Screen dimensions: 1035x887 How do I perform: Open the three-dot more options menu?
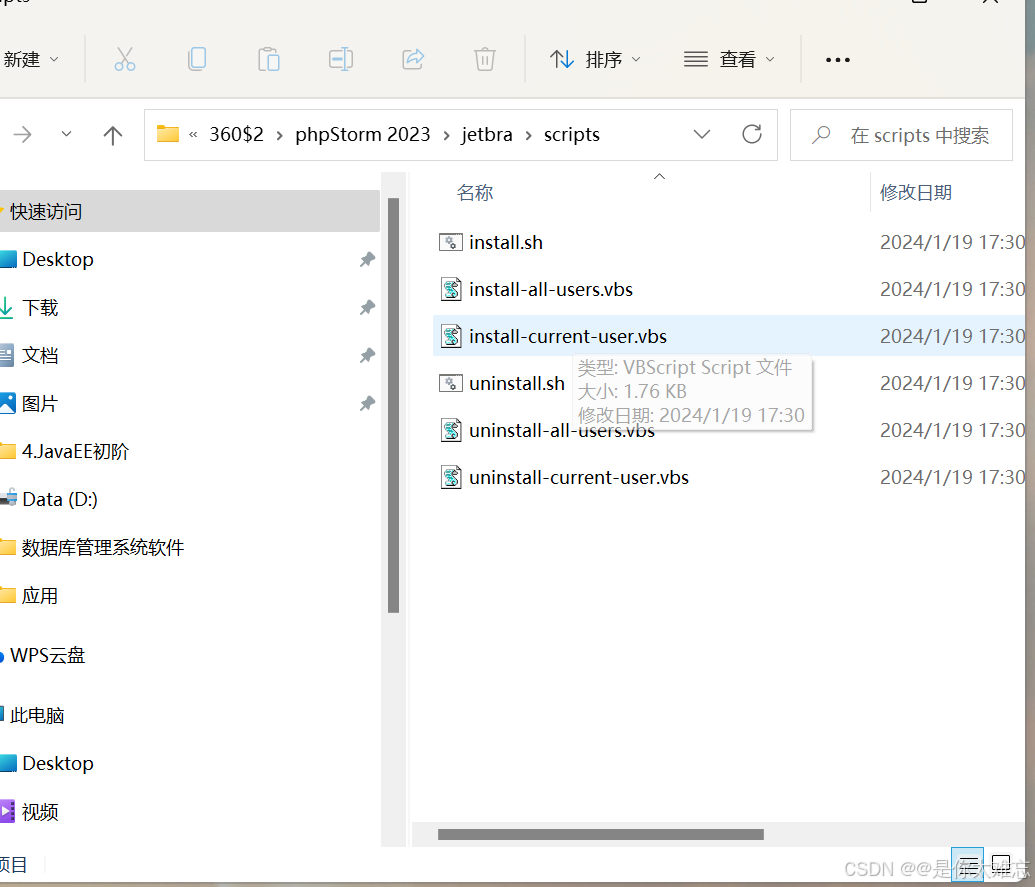click(x=838, y=60)
